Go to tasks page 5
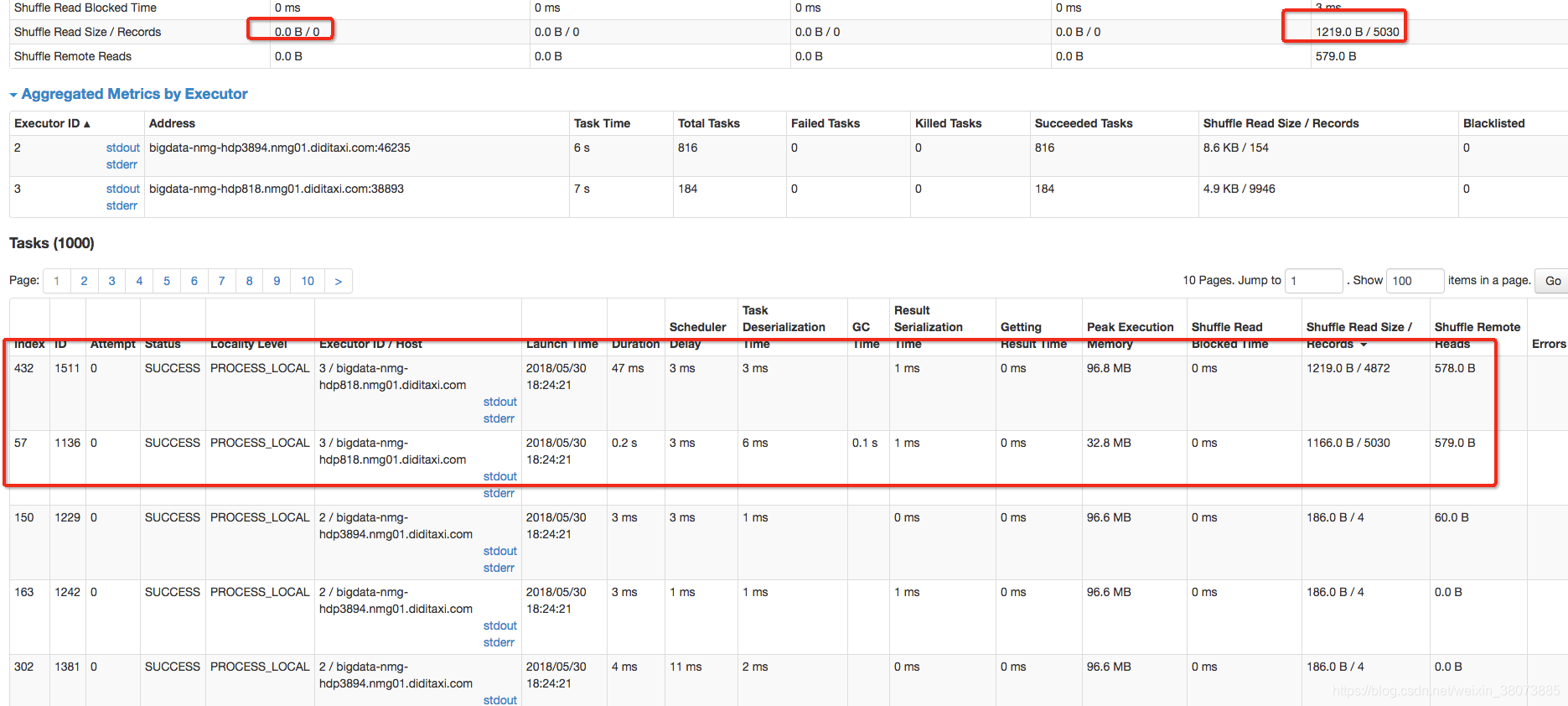The height and width of the screenshot is (706, 1568). point(167,281)
